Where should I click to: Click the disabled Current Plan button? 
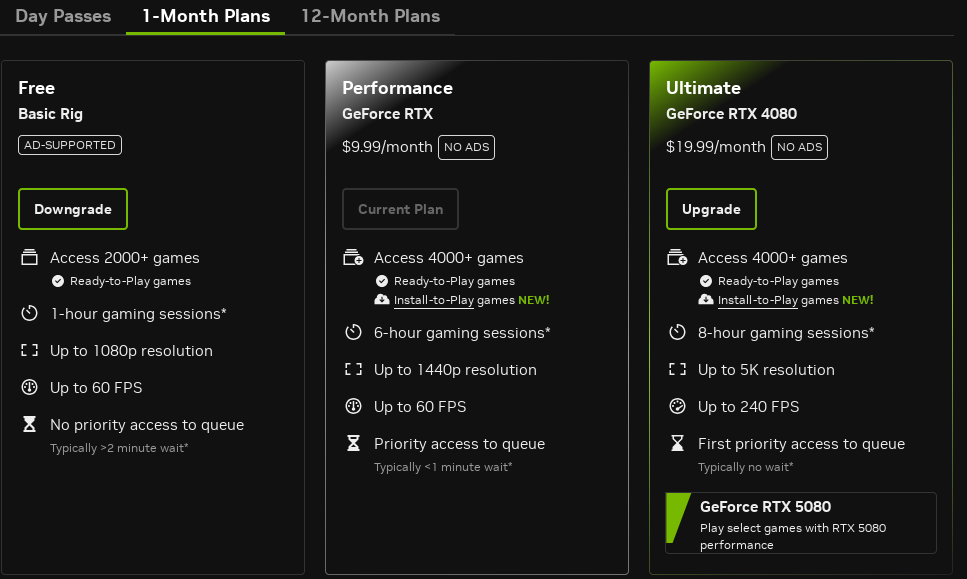(400, 209)
